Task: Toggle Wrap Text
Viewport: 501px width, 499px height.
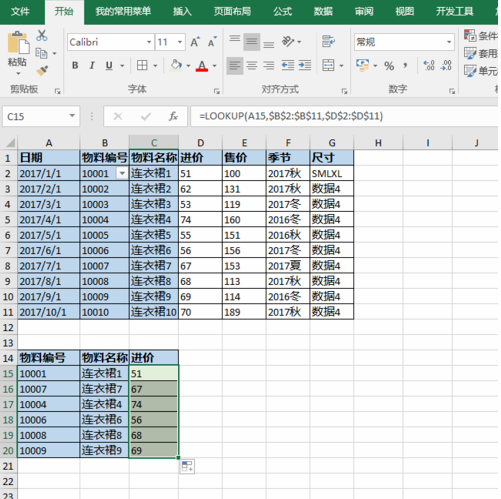Action: pos(328,41)
